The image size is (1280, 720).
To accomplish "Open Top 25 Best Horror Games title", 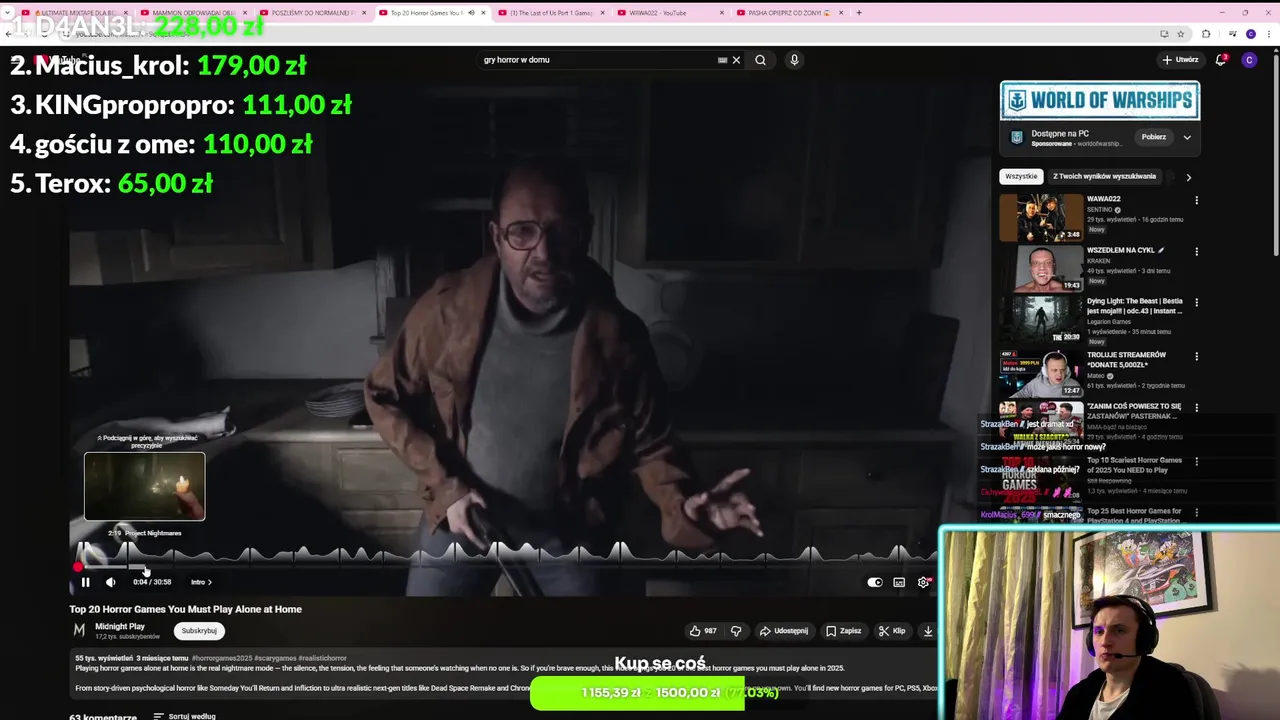I will coord(1134,516).
